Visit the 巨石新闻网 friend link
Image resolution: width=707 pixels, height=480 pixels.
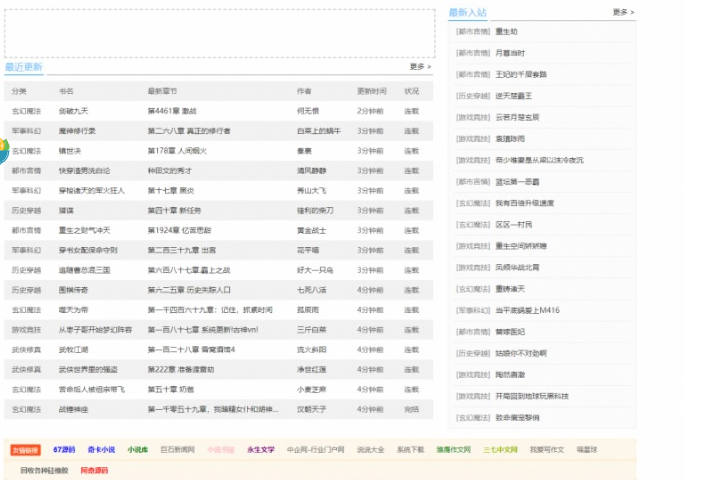[178, 449]
